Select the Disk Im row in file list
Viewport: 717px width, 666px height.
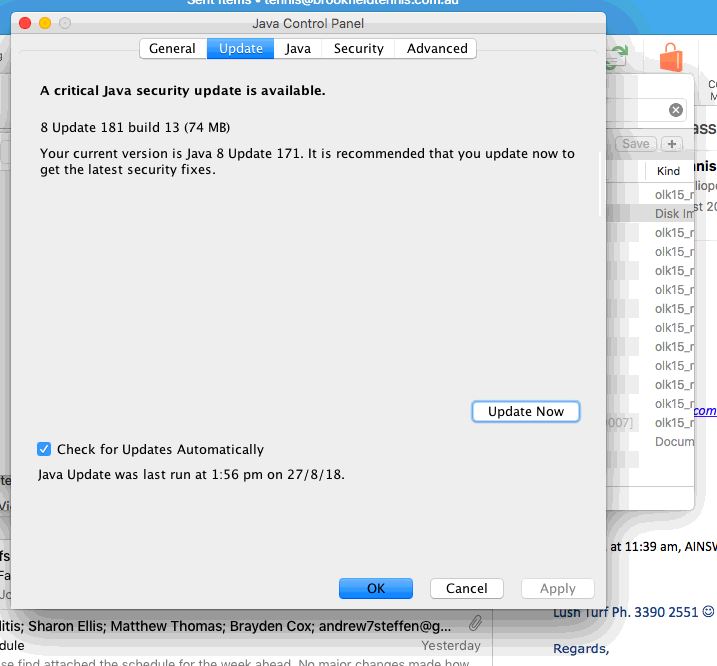[650, 214]
